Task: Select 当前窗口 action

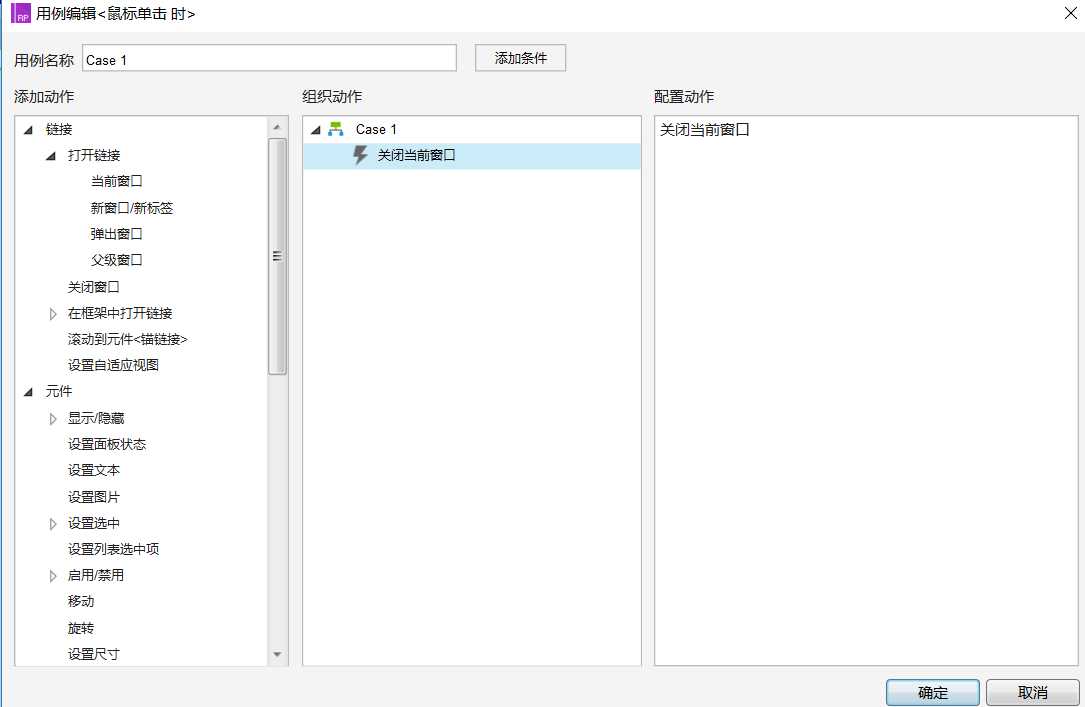Action: 116,181
